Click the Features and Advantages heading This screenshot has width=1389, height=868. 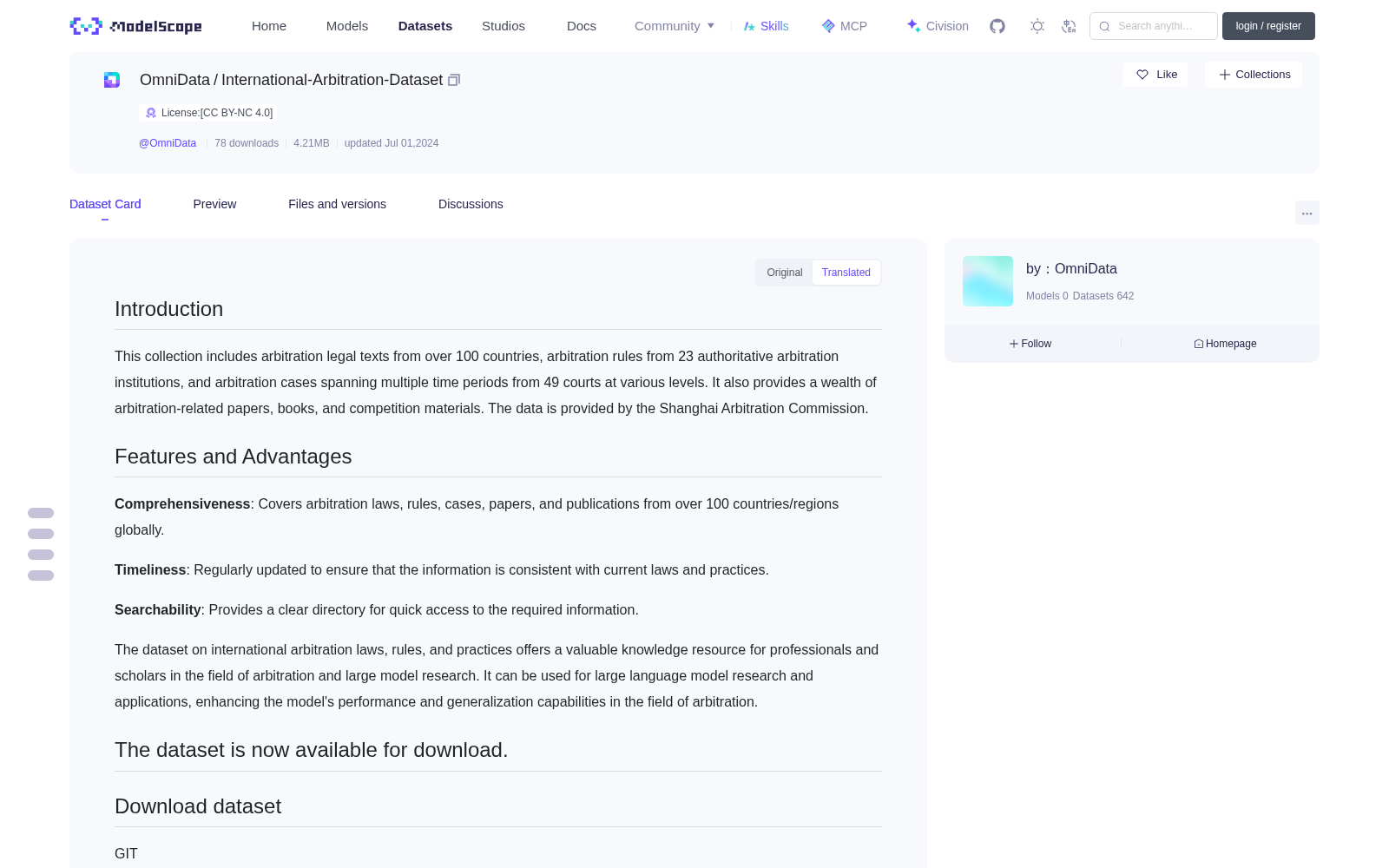(x=233, y=457)
